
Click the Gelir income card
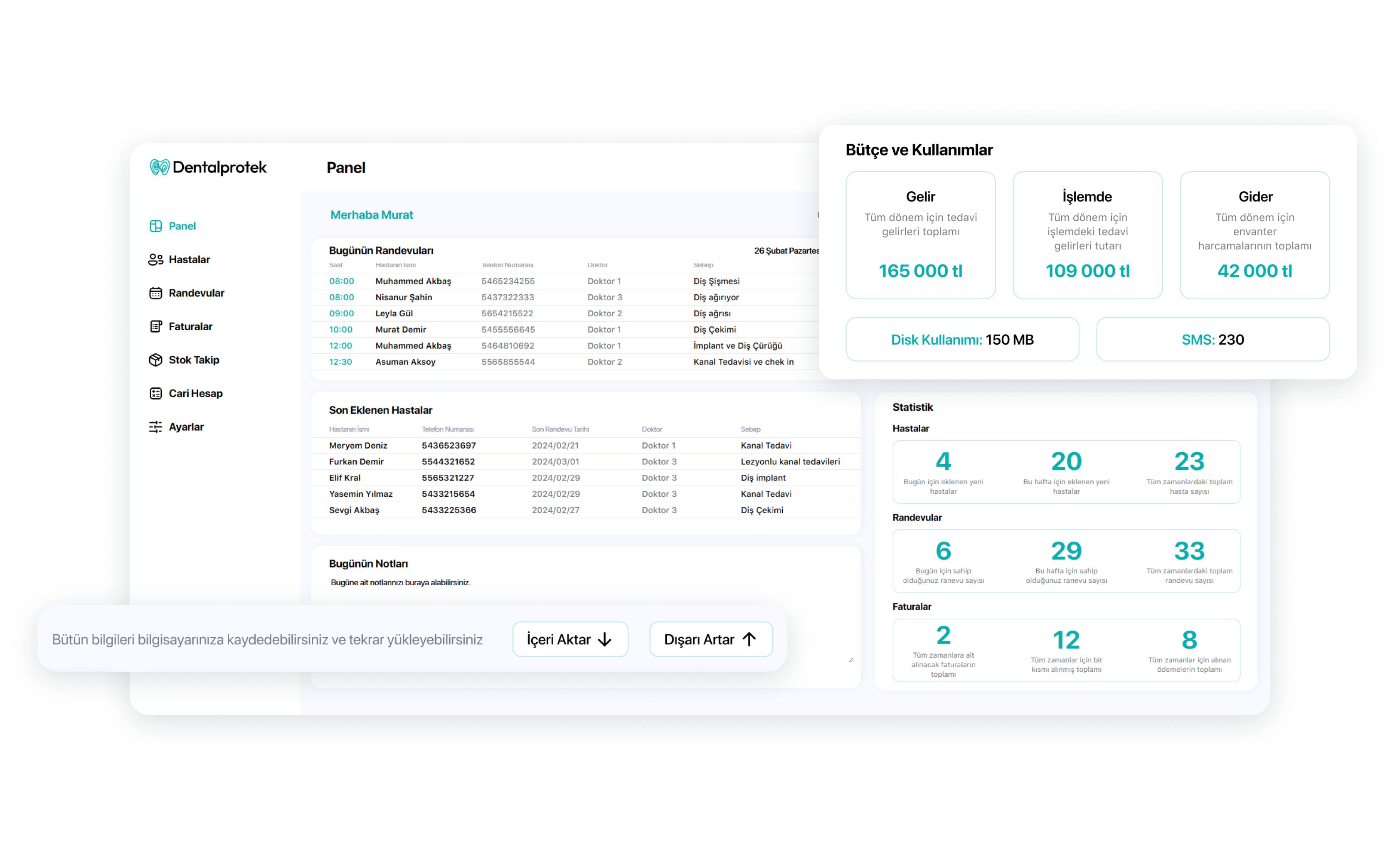coord(920,235)
